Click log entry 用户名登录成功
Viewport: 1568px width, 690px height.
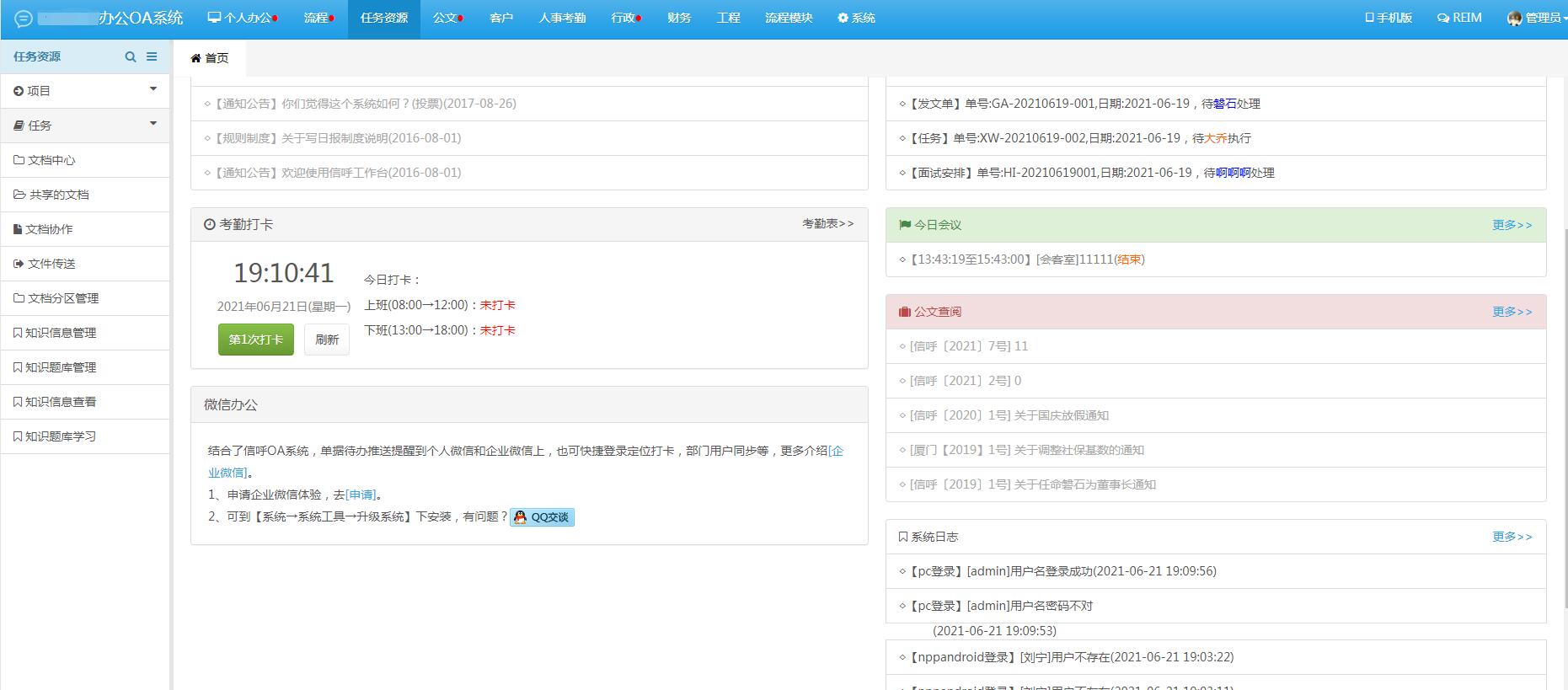[x=1216, y=571]
